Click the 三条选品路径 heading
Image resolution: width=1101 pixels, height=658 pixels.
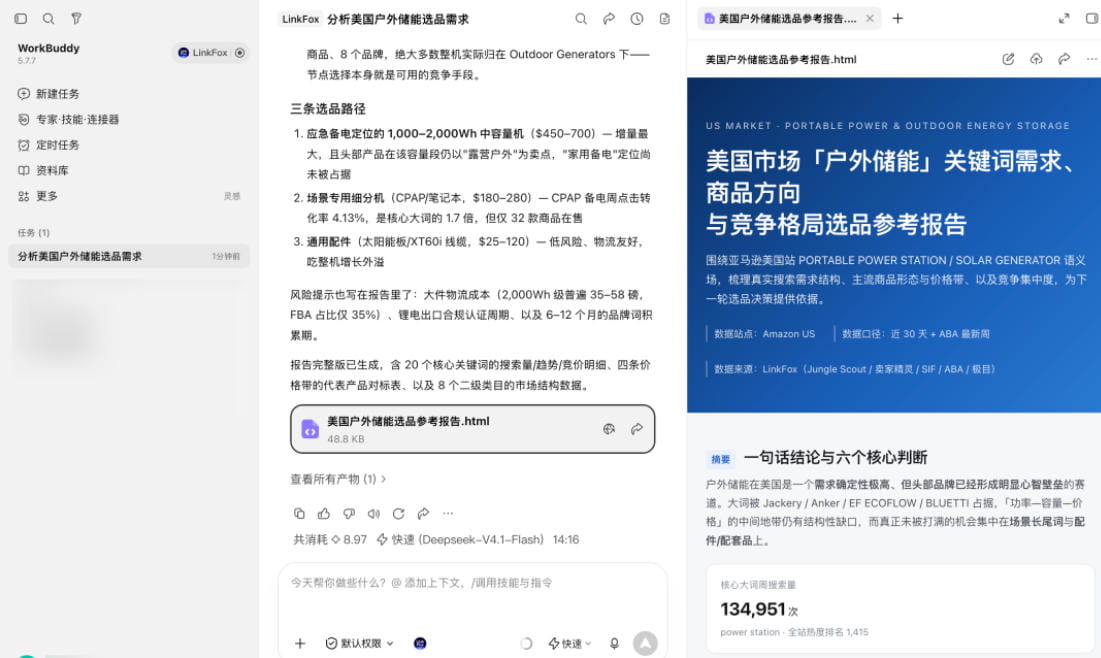point(328,109)
